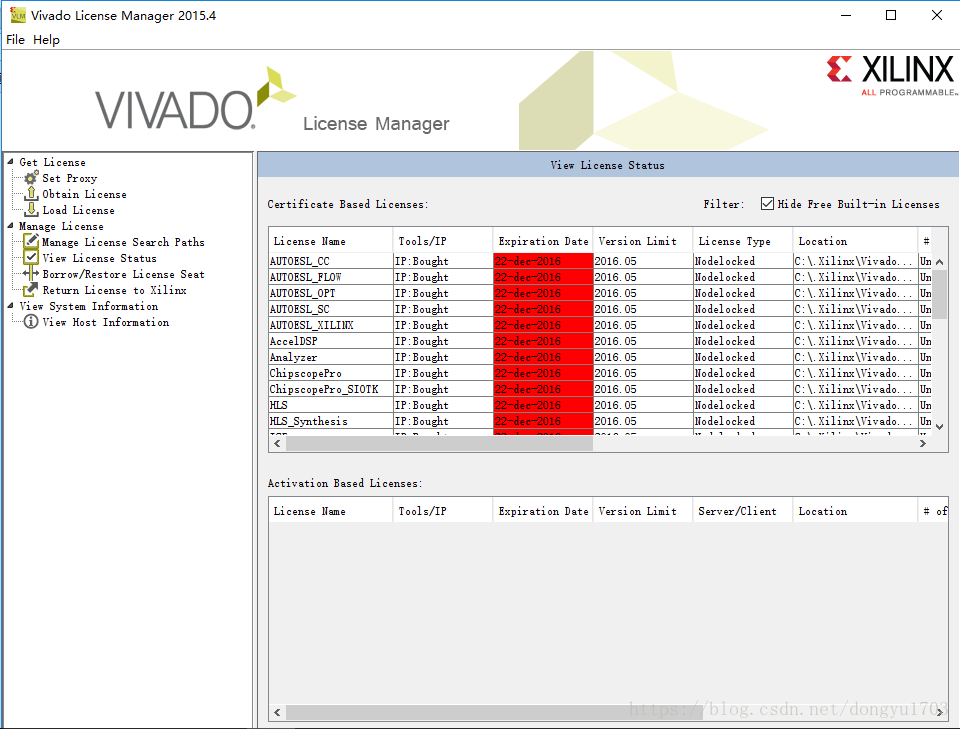Click the Get License tree label

coord(52,162)
